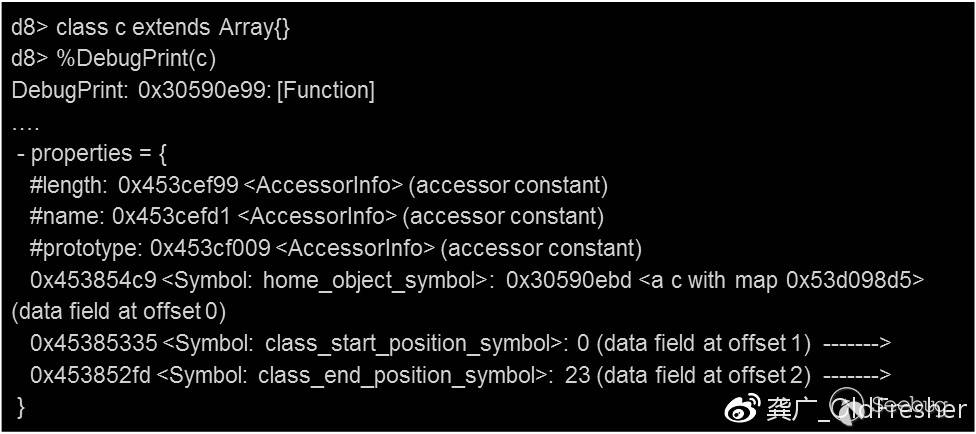This screenshot has height=434, width=976.
Task: Click the closing brace of properties
Action: (x=21, y=406)
